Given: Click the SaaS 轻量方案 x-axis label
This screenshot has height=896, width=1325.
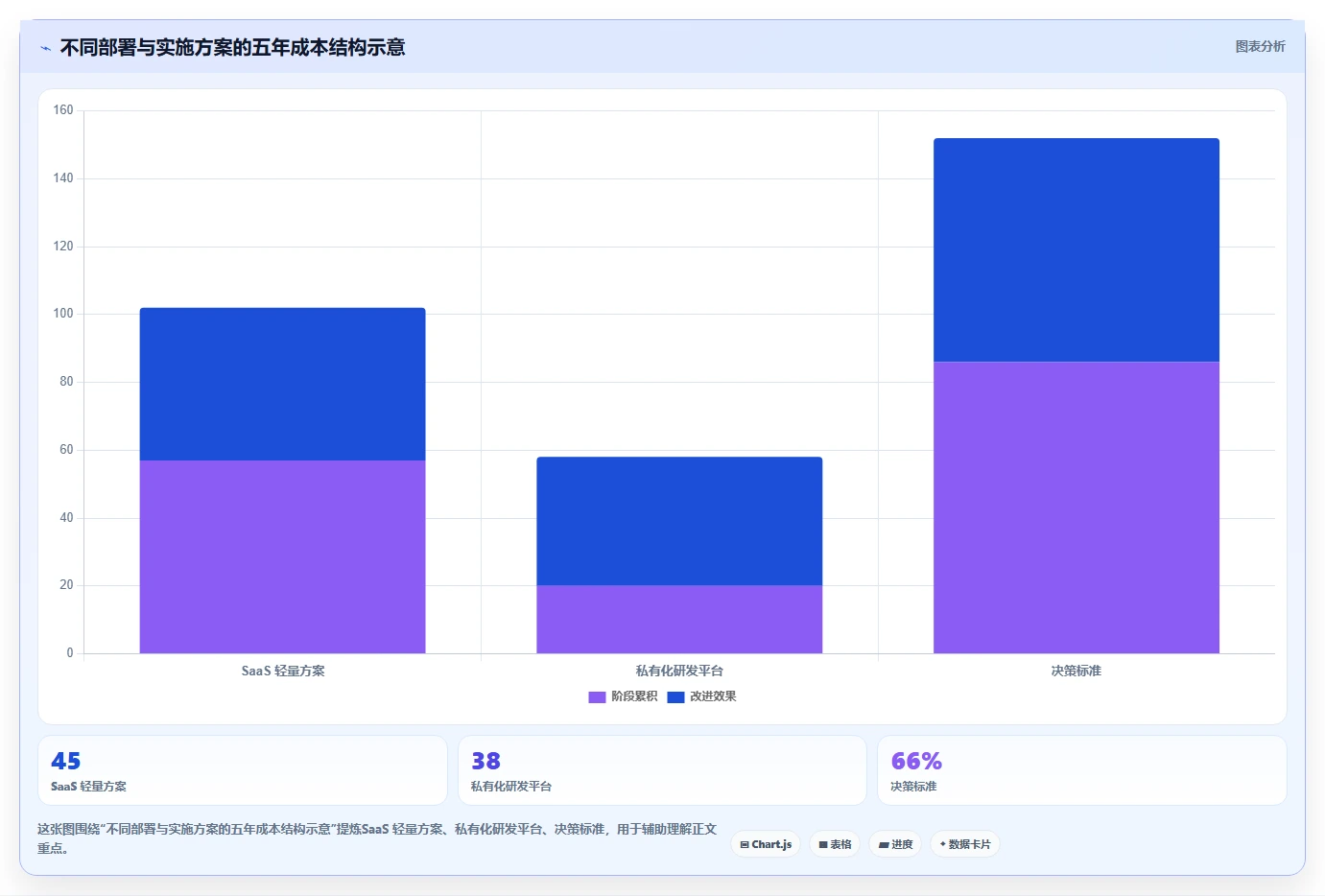Looking at the screenshot, I should (x=283, y=671).
